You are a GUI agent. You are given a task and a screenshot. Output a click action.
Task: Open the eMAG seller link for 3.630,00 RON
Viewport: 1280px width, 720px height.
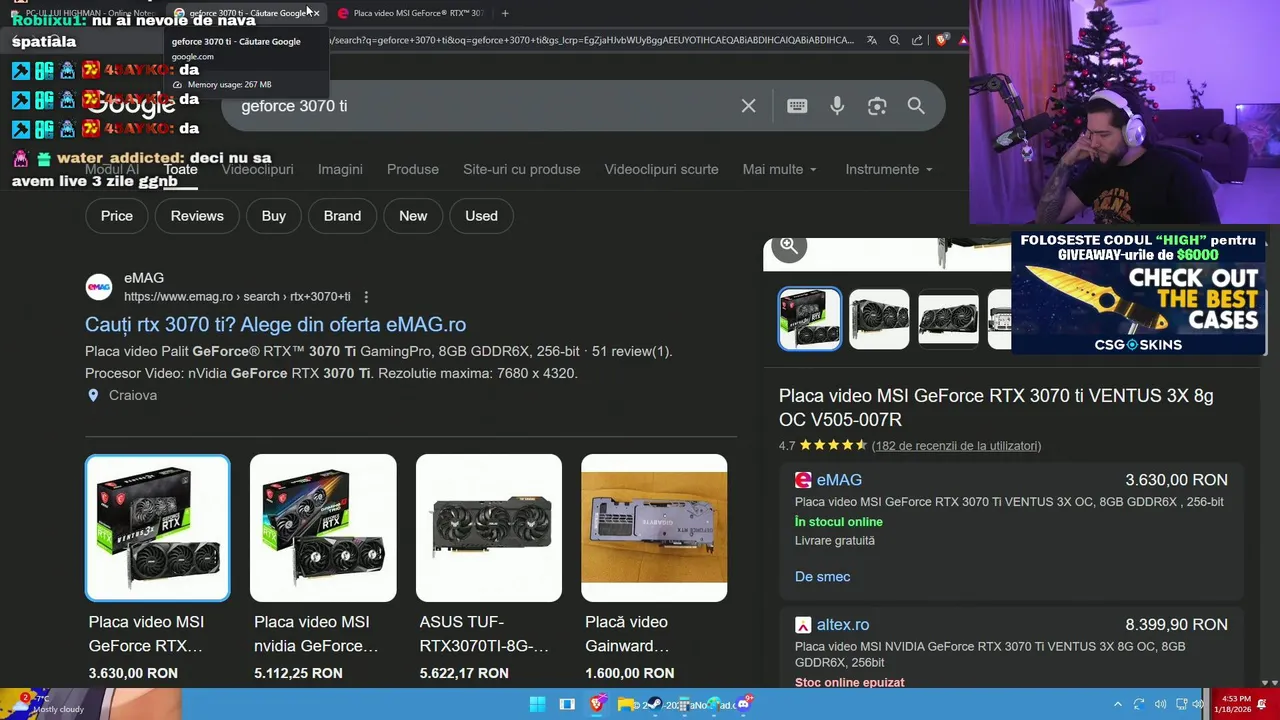(839, 480)
